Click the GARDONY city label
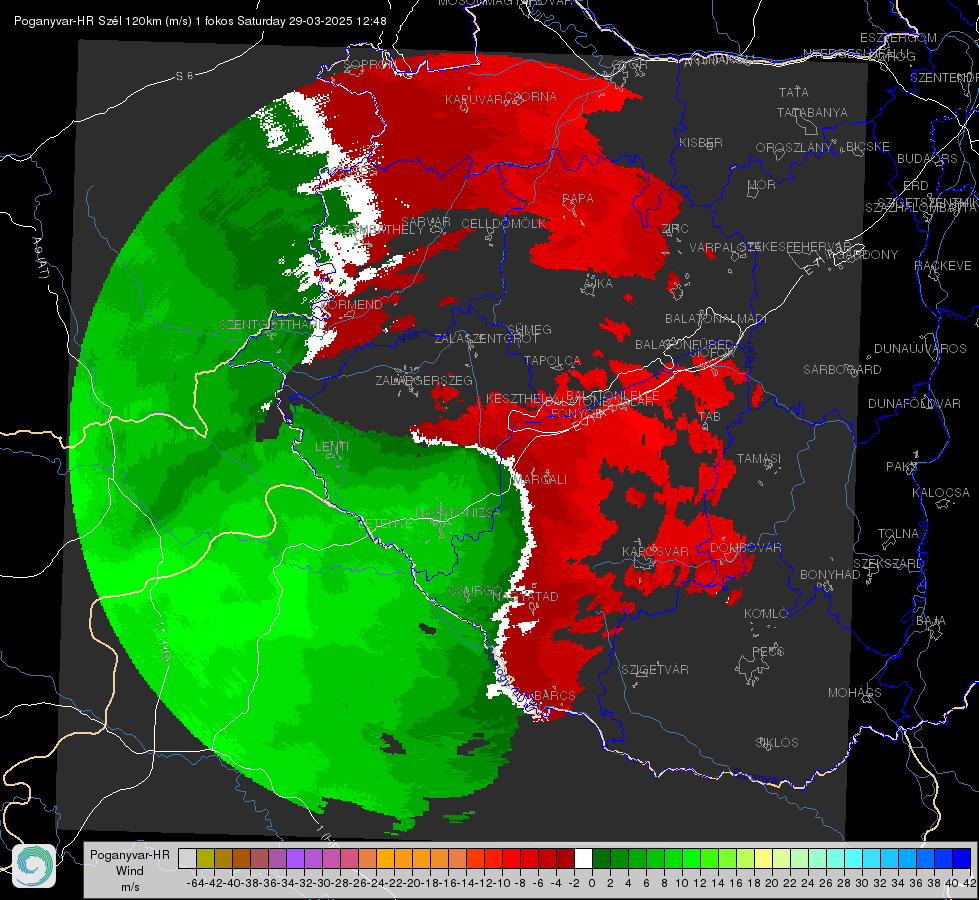 (868, 255)
